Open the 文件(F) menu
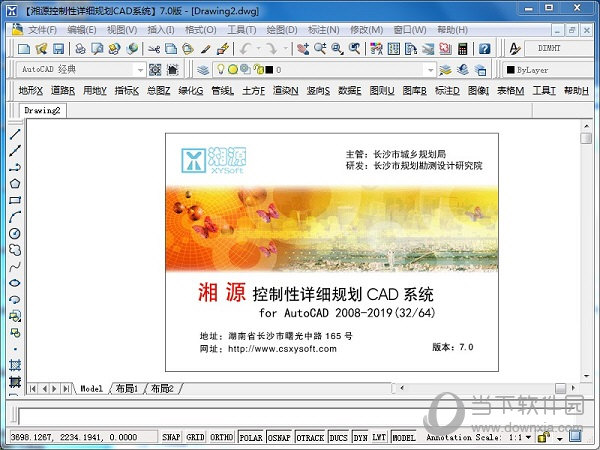The width and height of the screenshot is (600, 450). click(x=42, y=30)
